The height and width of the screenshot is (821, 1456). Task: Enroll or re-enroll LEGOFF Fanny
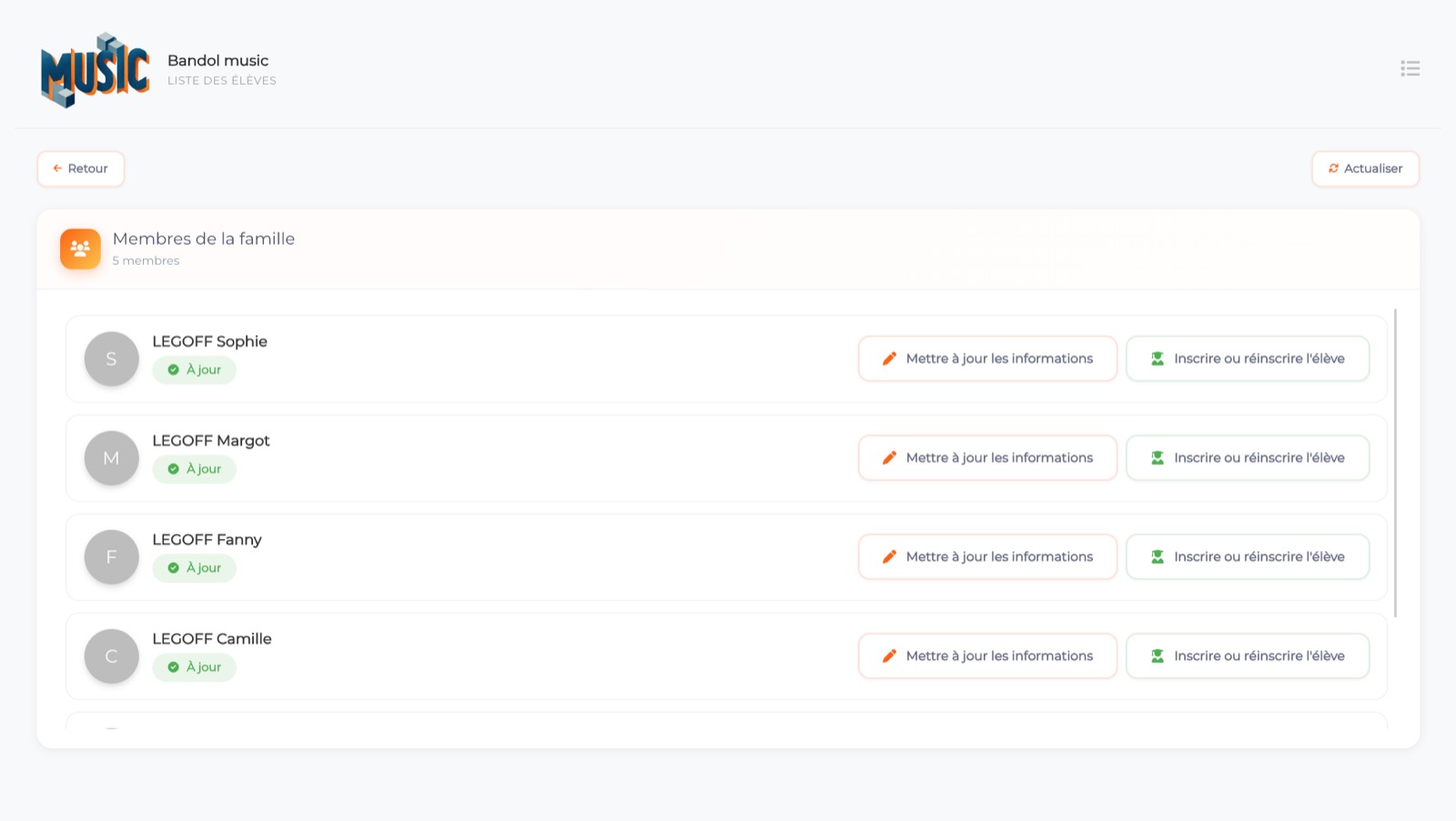click(x=1248, y=557)
